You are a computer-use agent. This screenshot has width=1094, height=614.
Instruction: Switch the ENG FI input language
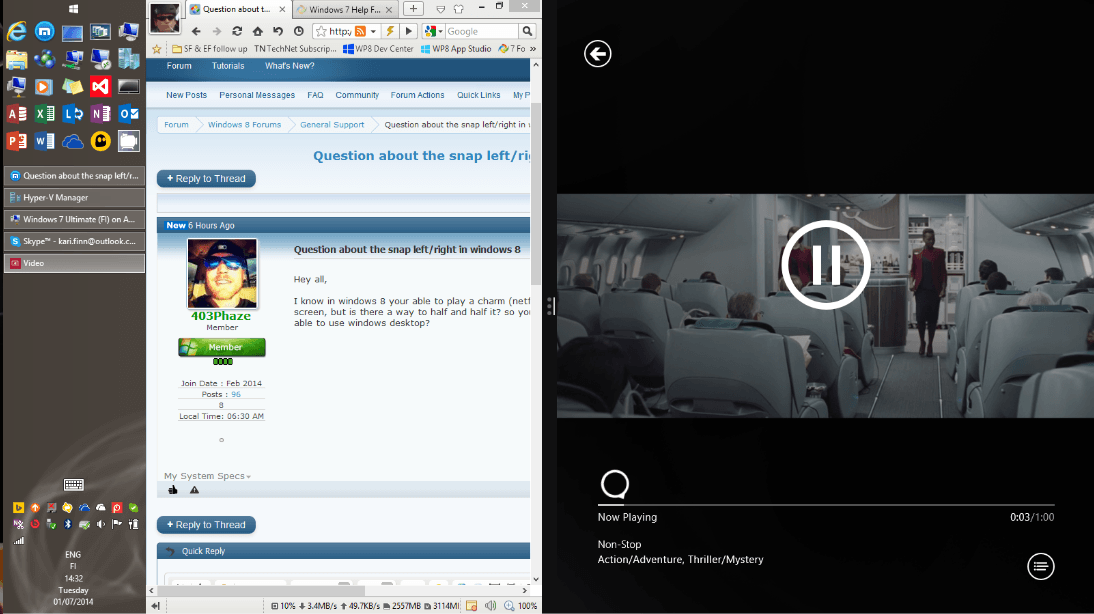pos(73,560)
